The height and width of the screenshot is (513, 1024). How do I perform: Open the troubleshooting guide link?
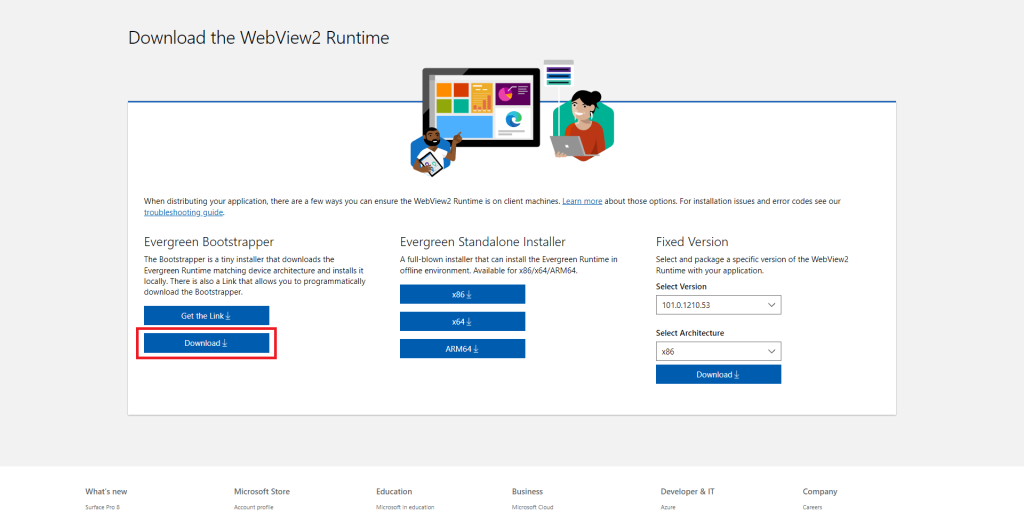184,213
